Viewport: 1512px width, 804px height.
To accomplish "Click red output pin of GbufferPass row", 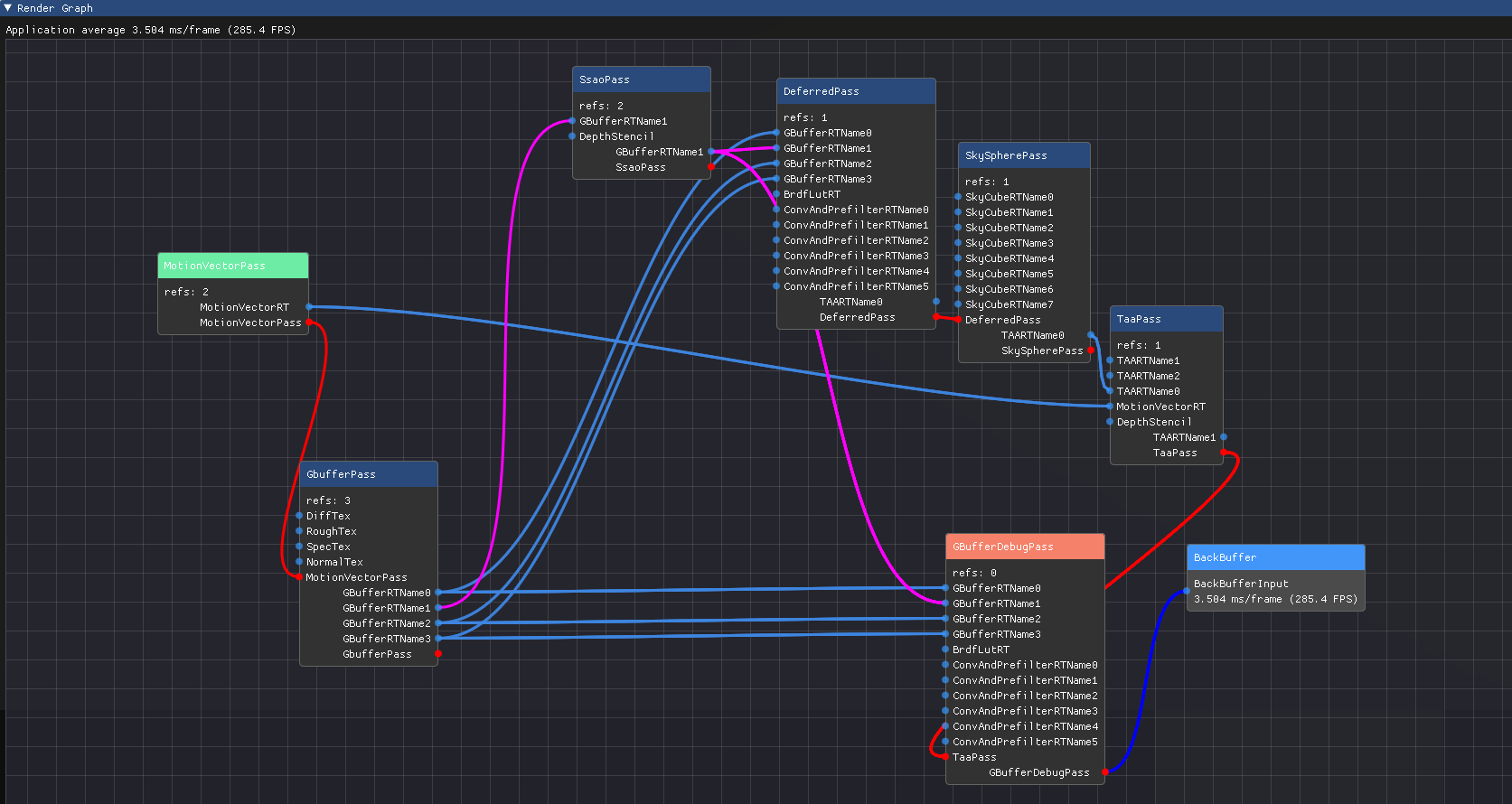I will 438,654.
